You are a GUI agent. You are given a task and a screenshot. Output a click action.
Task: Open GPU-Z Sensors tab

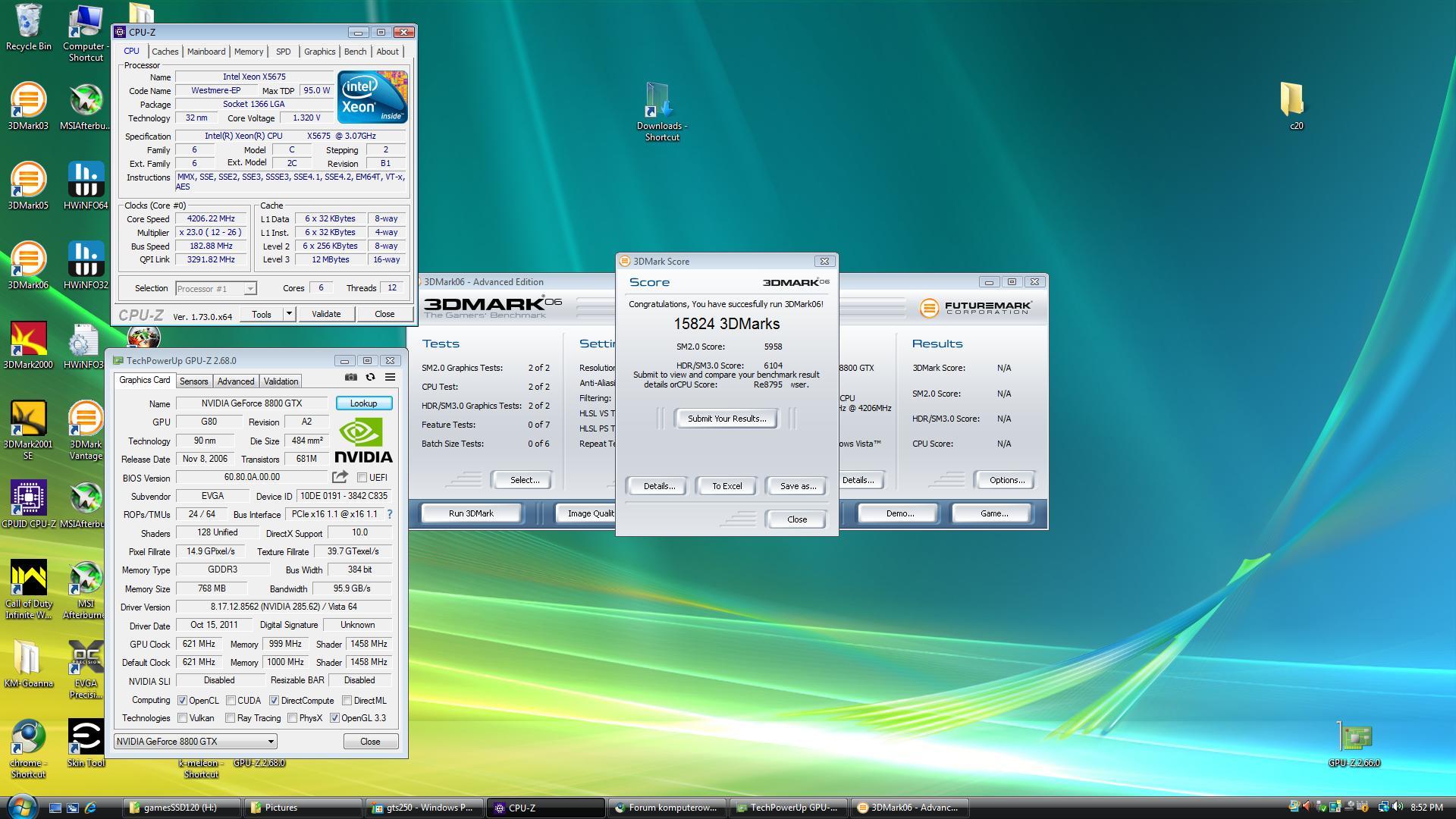[193, 381]
